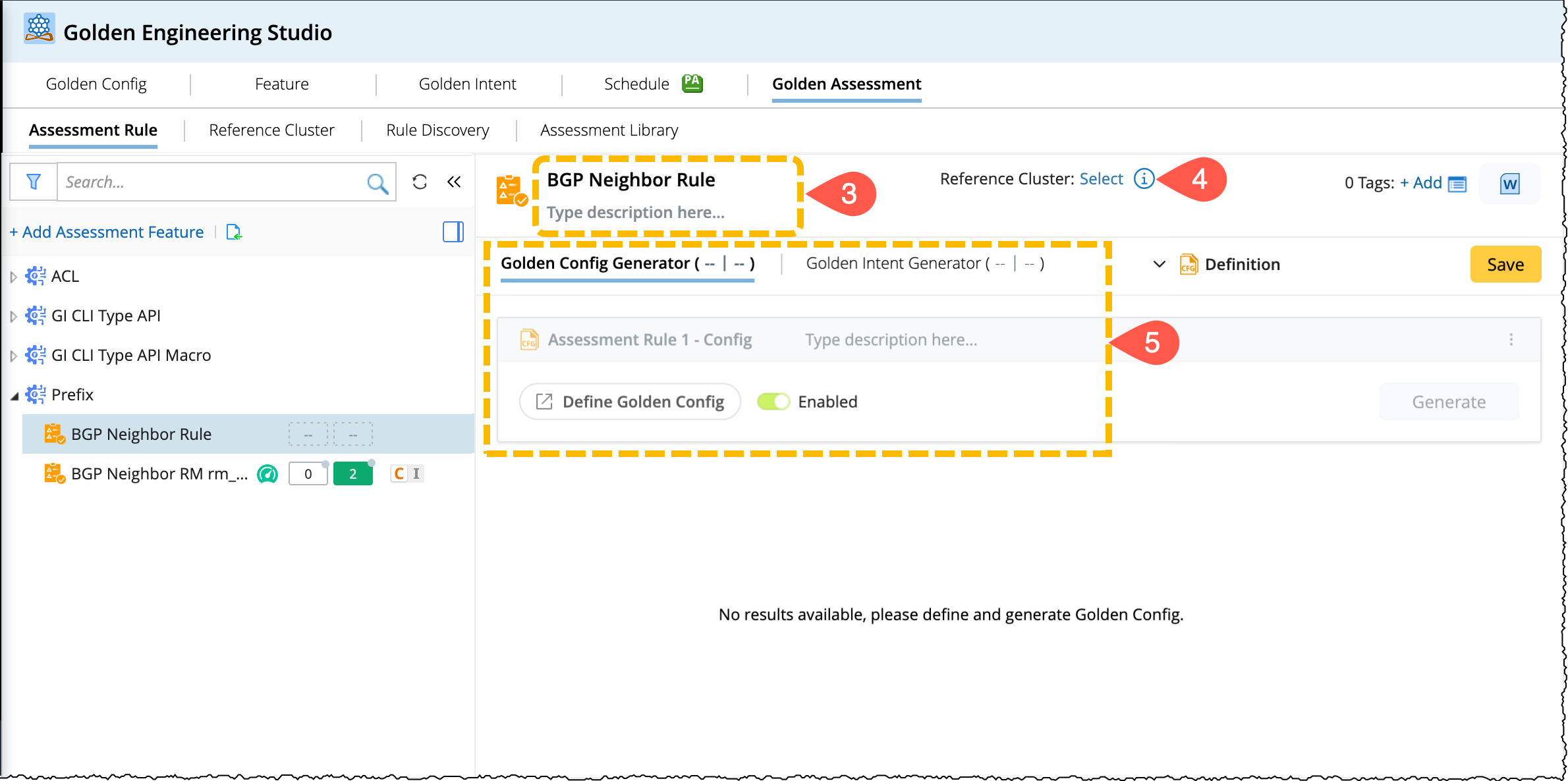The height and width of the screenshot is (781, 1568).
Task: Click the Reference Cluster info icon
Action: tap(1144, 178)
